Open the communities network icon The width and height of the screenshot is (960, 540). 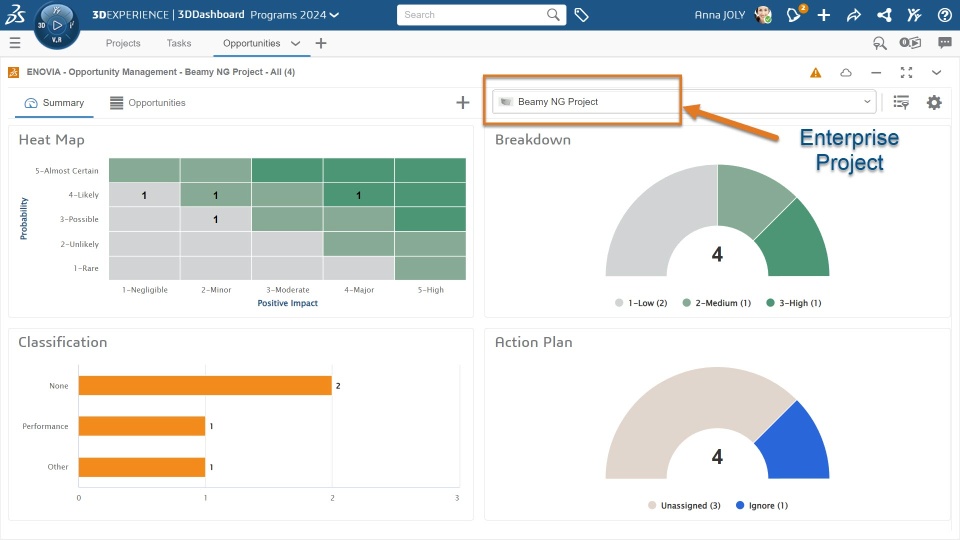[884, 15]
